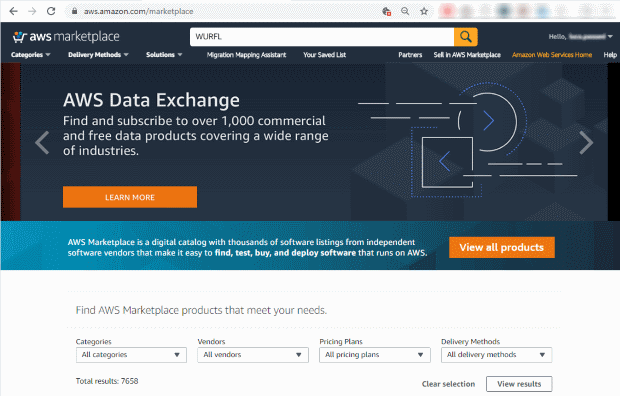This screenshot has width=620, height=396.
Task: Bookmark the page with the star icon
Action: (x=424, y=11)
